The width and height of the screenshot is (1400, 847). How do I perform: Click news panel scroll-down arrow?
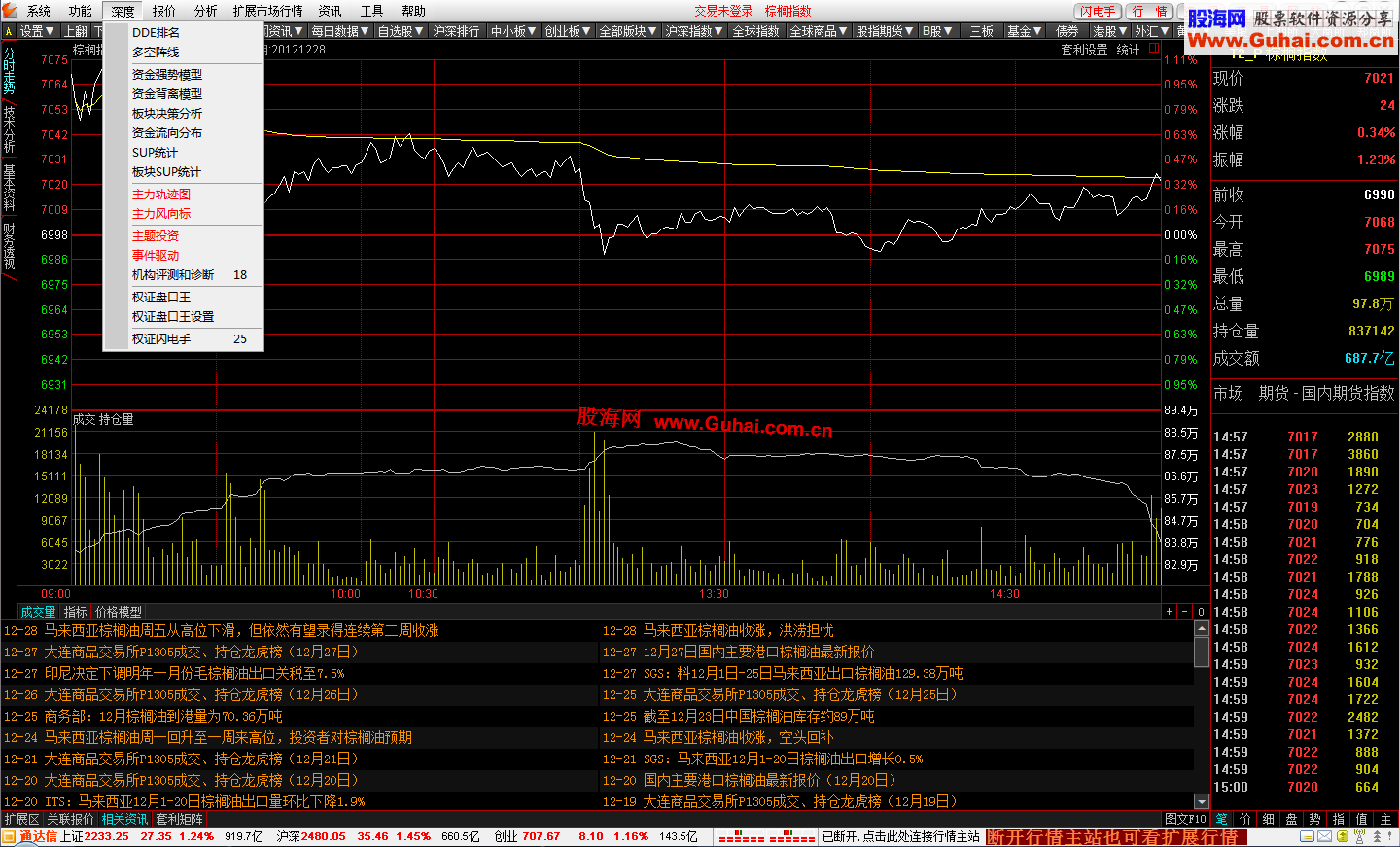tap(1202, 801)
